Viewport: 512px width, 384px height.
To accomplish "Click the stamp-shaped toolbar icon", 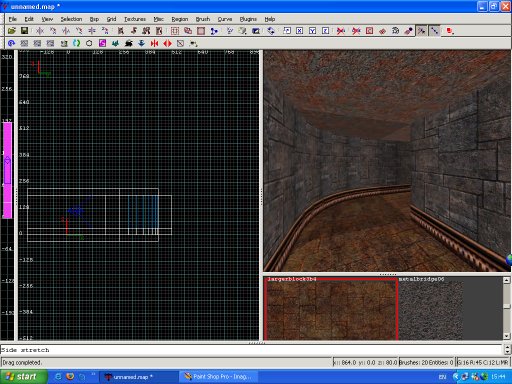I will point(408,31).
